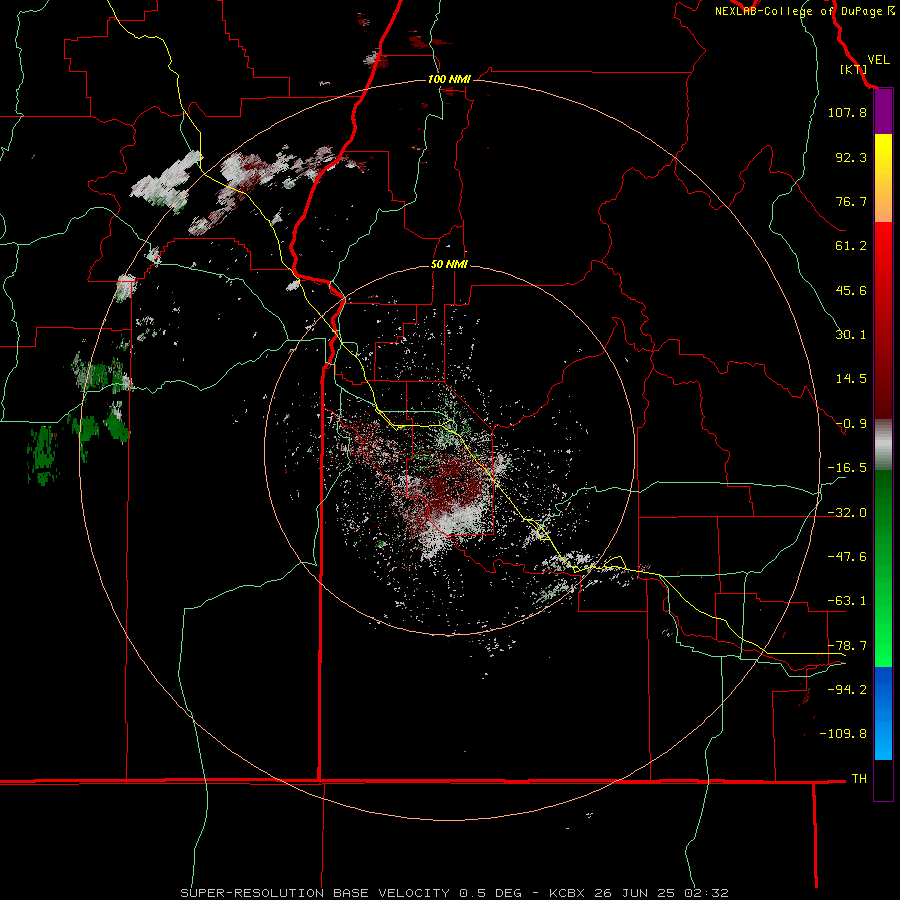Image resolution: width=900 pixels, height=900 pixels.
Task: Click the VEL legend title
Action: point(878,60)
